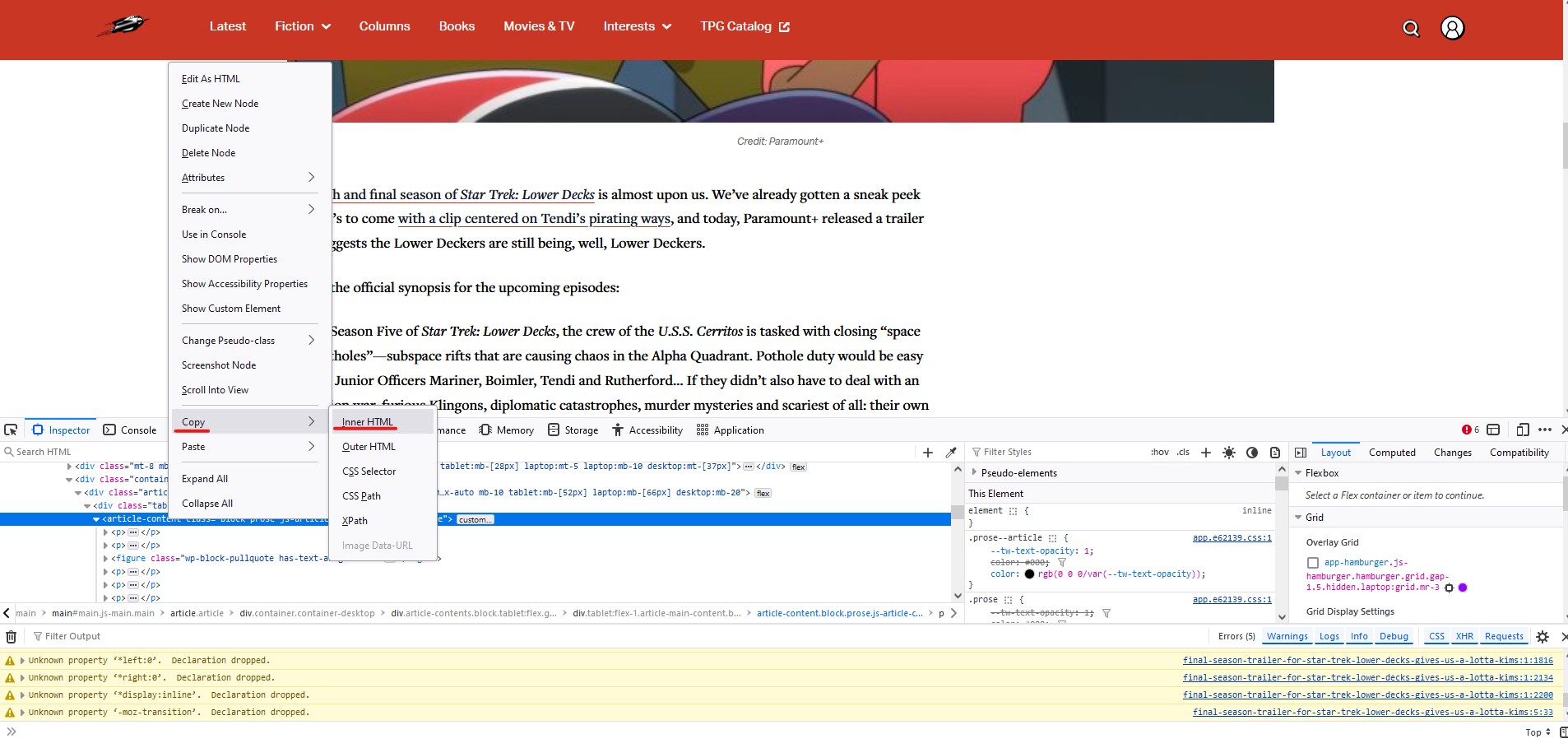The width and height of the screenshot is (1568, 748).
Task: Click the filter icon beside overridden color: #000
Action: coord(1062,563)
